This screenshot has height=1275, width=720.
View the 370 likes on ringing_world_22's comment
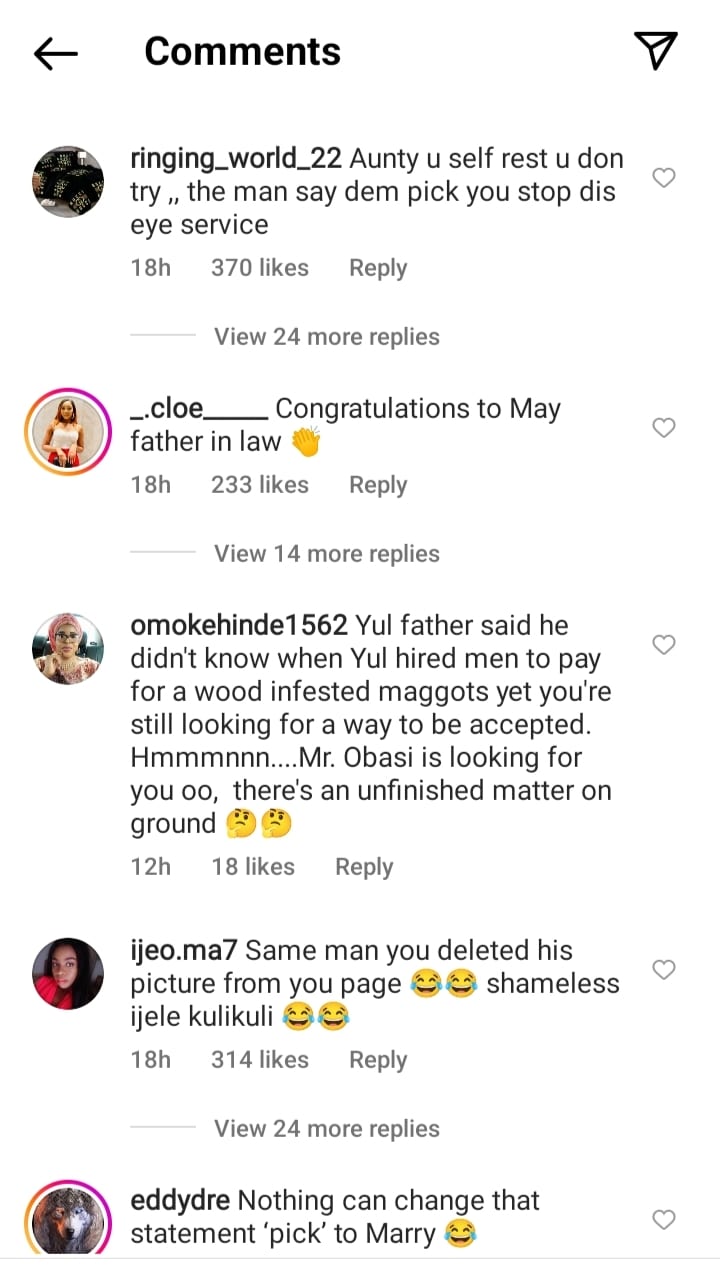point(259,268)
